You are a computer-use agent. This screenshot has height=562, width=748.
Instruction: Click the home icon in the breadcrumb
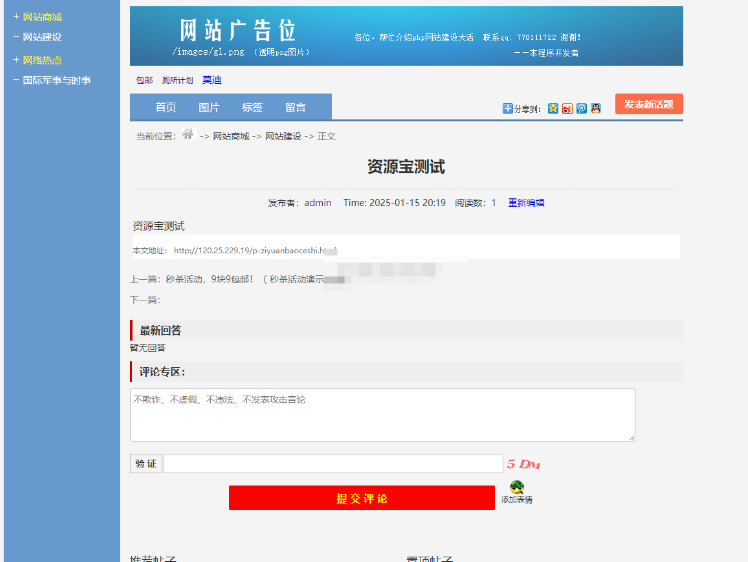coord(188,134)
